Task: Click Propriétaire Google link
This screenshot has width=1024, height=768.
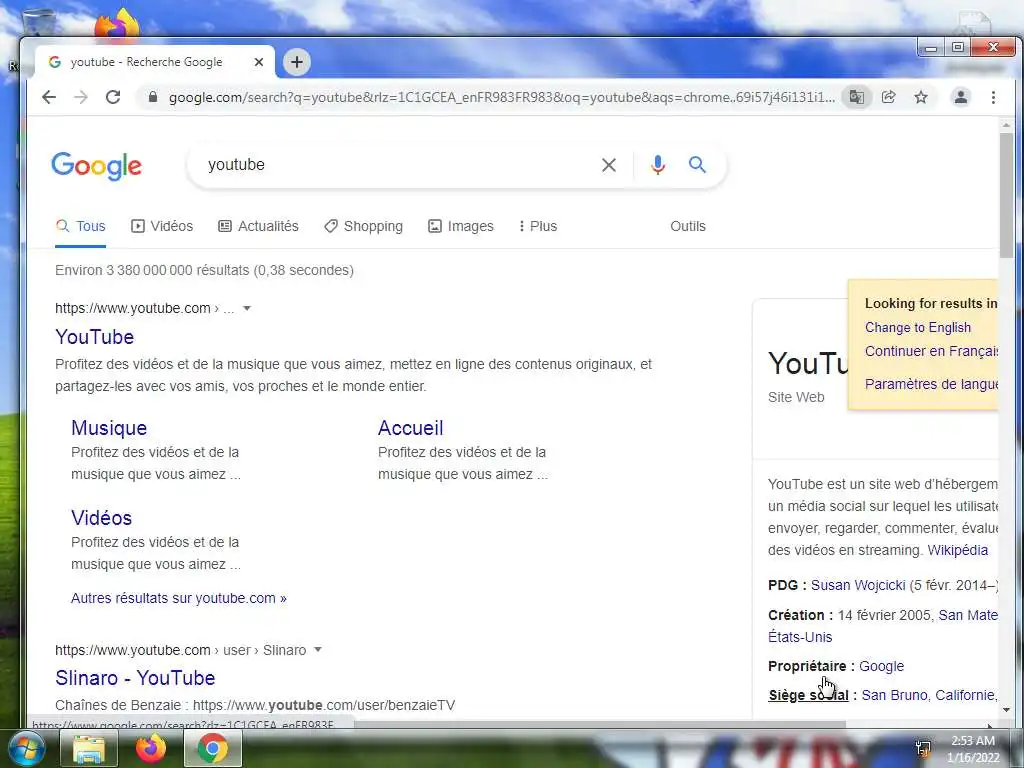Action: [882, 666]
